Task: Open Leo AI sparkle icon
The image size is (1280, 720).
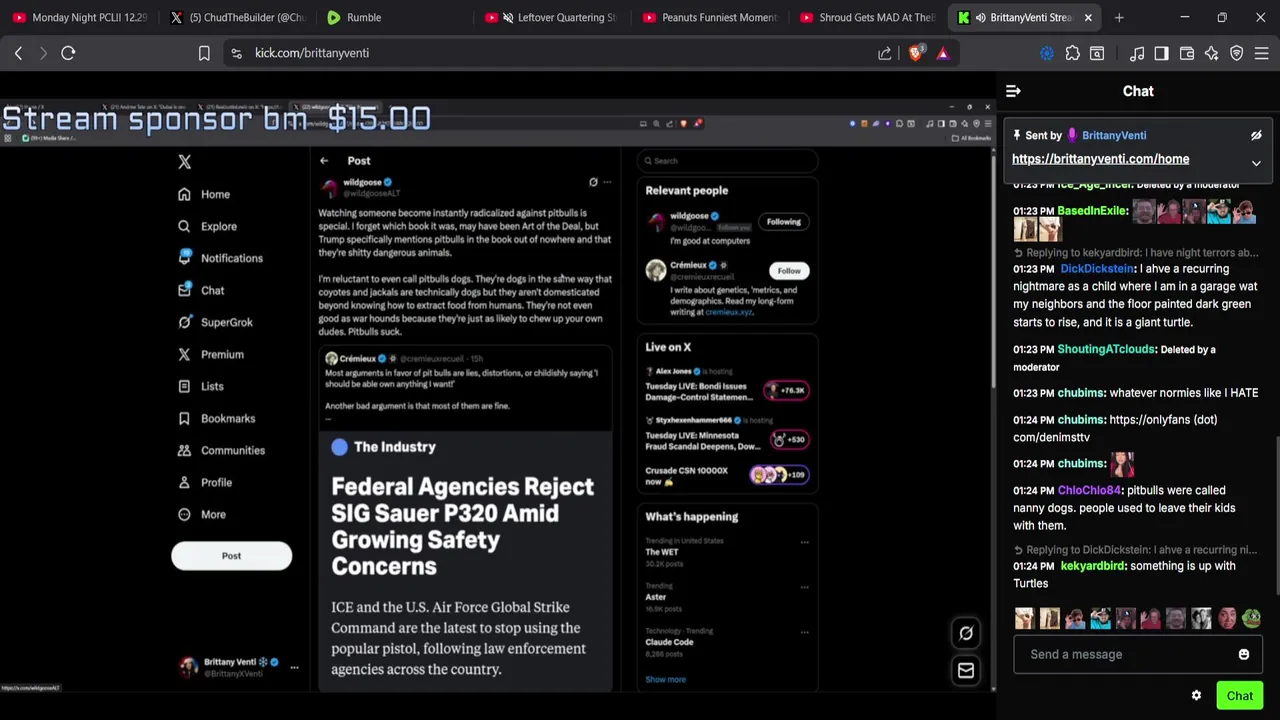Action: (x=1212, y=53)
